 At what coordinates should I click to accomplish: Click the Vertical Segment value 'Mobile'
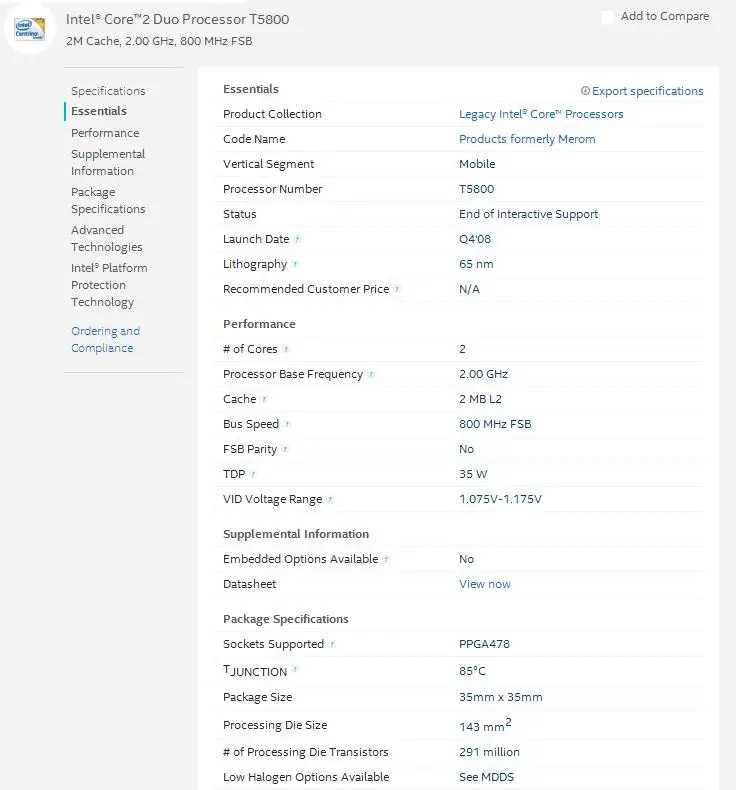point(477,164)
